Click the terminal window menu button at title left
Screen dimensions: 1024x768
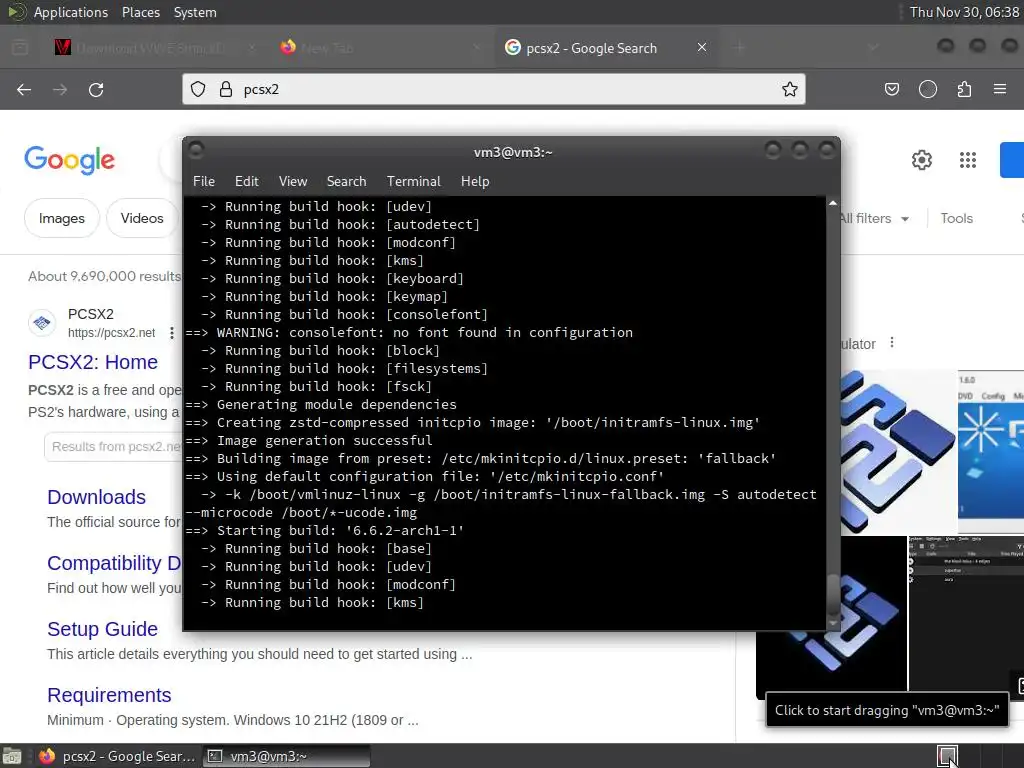(196, 151)
